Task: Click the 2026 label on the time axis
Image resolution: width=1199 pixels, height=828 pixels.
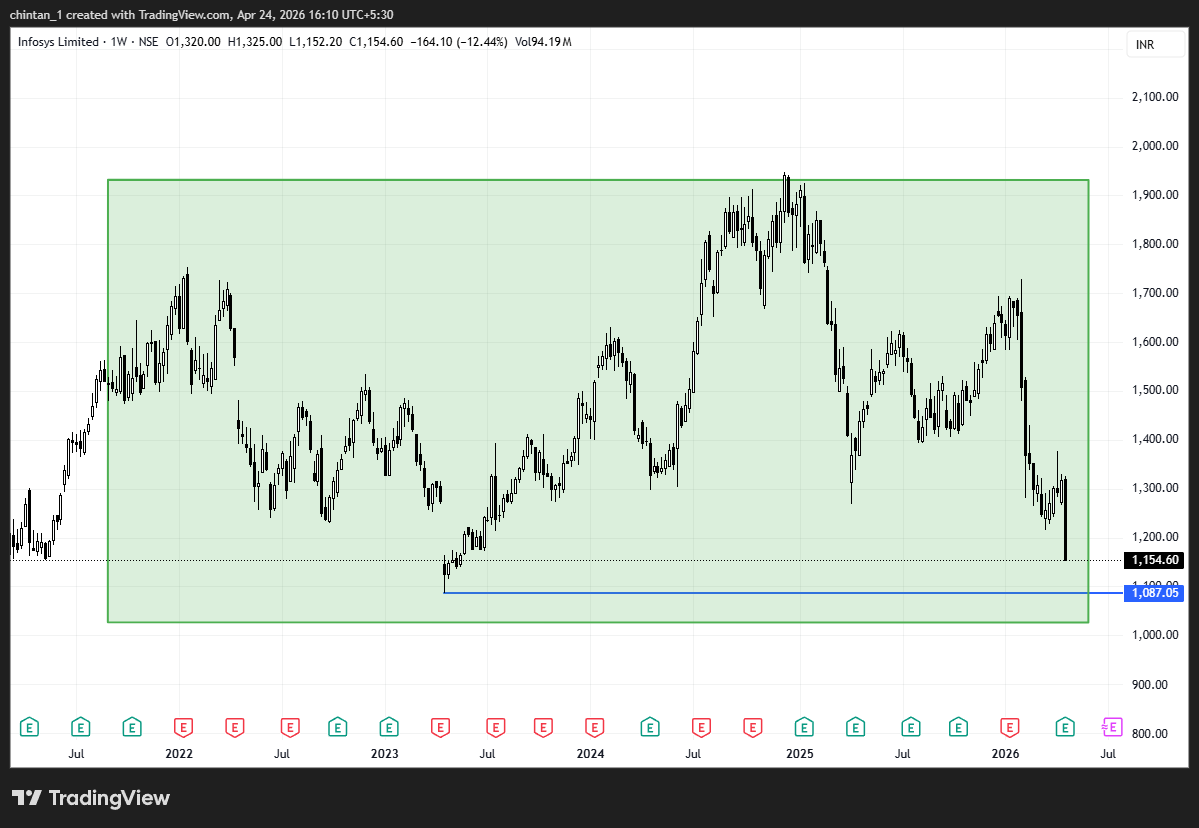Action: 1006,754
